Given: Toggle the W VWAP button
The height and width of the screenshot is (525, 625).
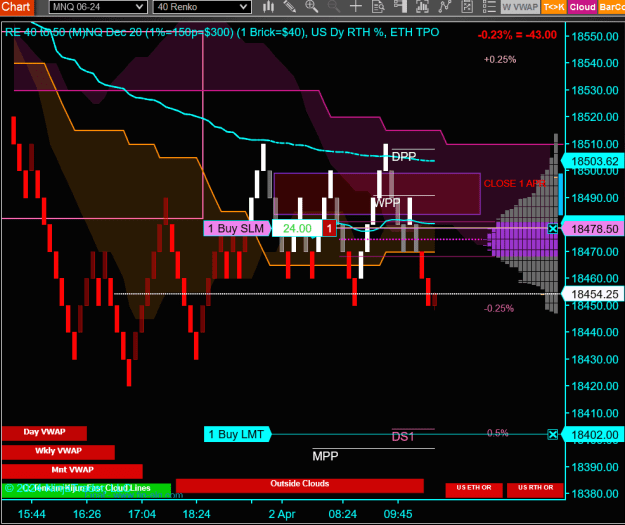Looking at the screenshot, I should coord(520,7).
